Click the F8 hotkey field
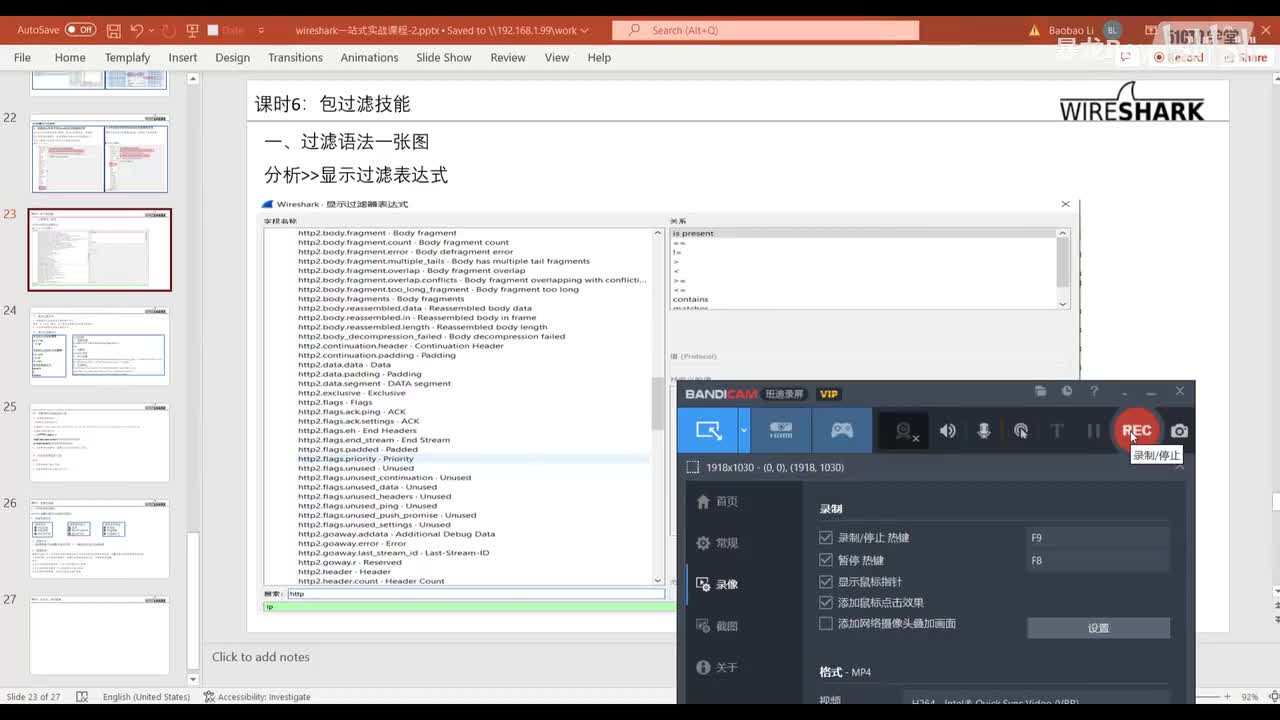This screenshot has height=720, width=1280. pyautogui.click(x=1098, y=561)
